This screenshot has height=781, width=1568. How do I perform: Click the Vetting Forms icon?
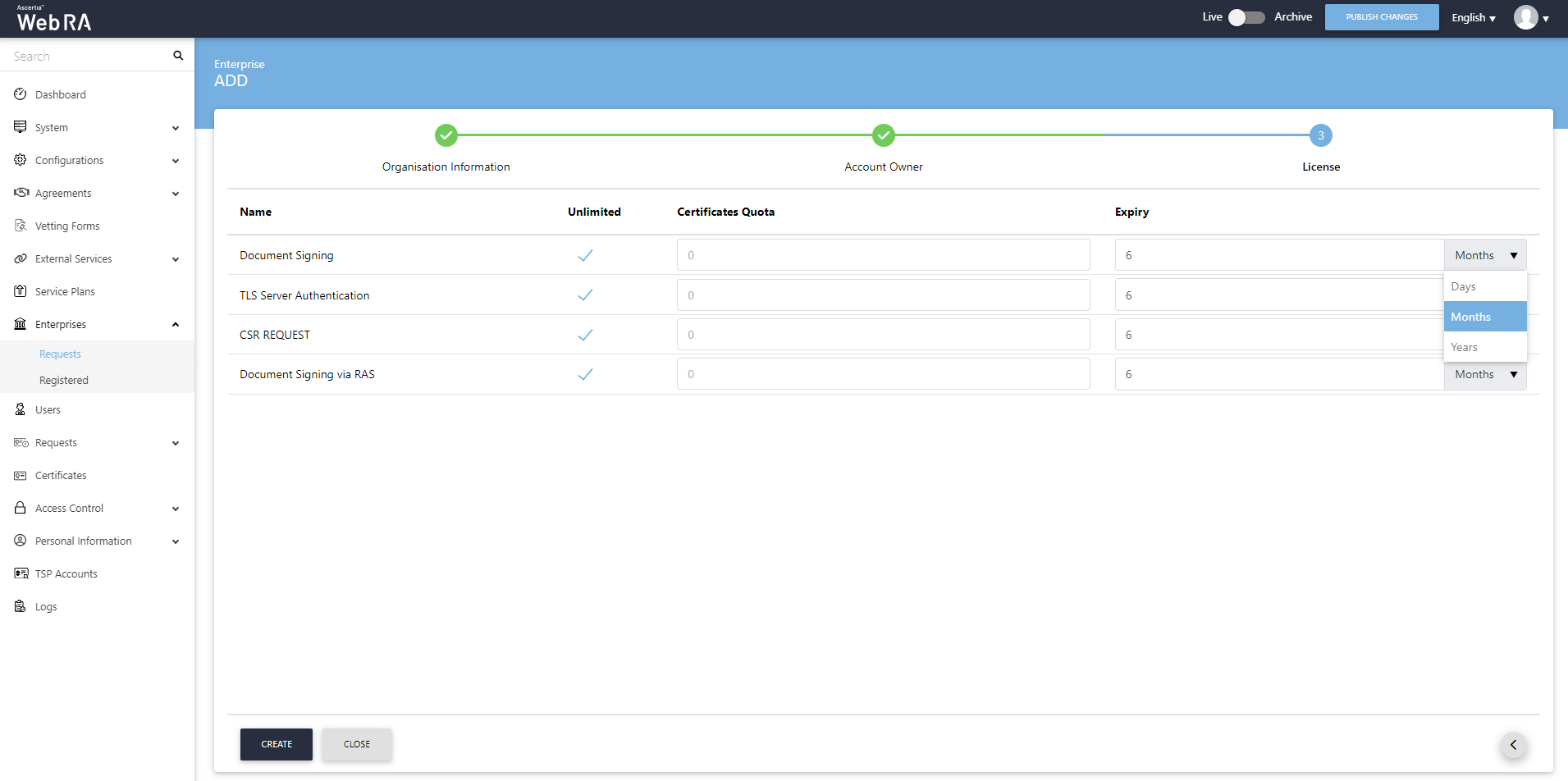click(x=21, y=226)
